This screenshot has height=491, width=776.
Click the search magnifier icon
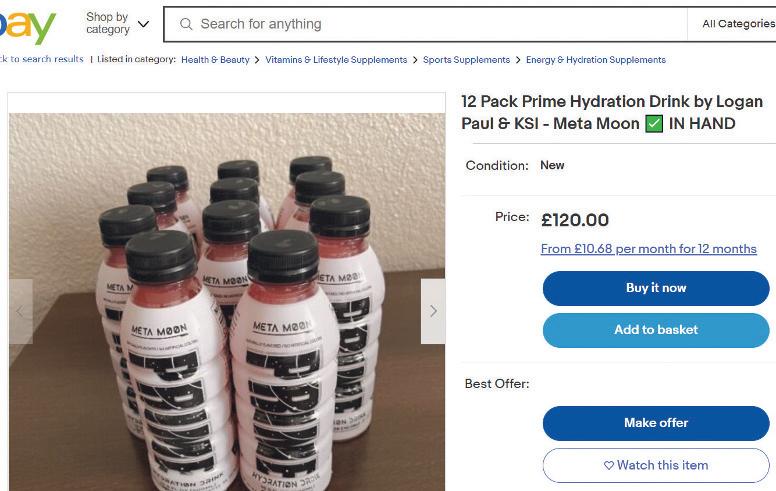coord(185,24)
